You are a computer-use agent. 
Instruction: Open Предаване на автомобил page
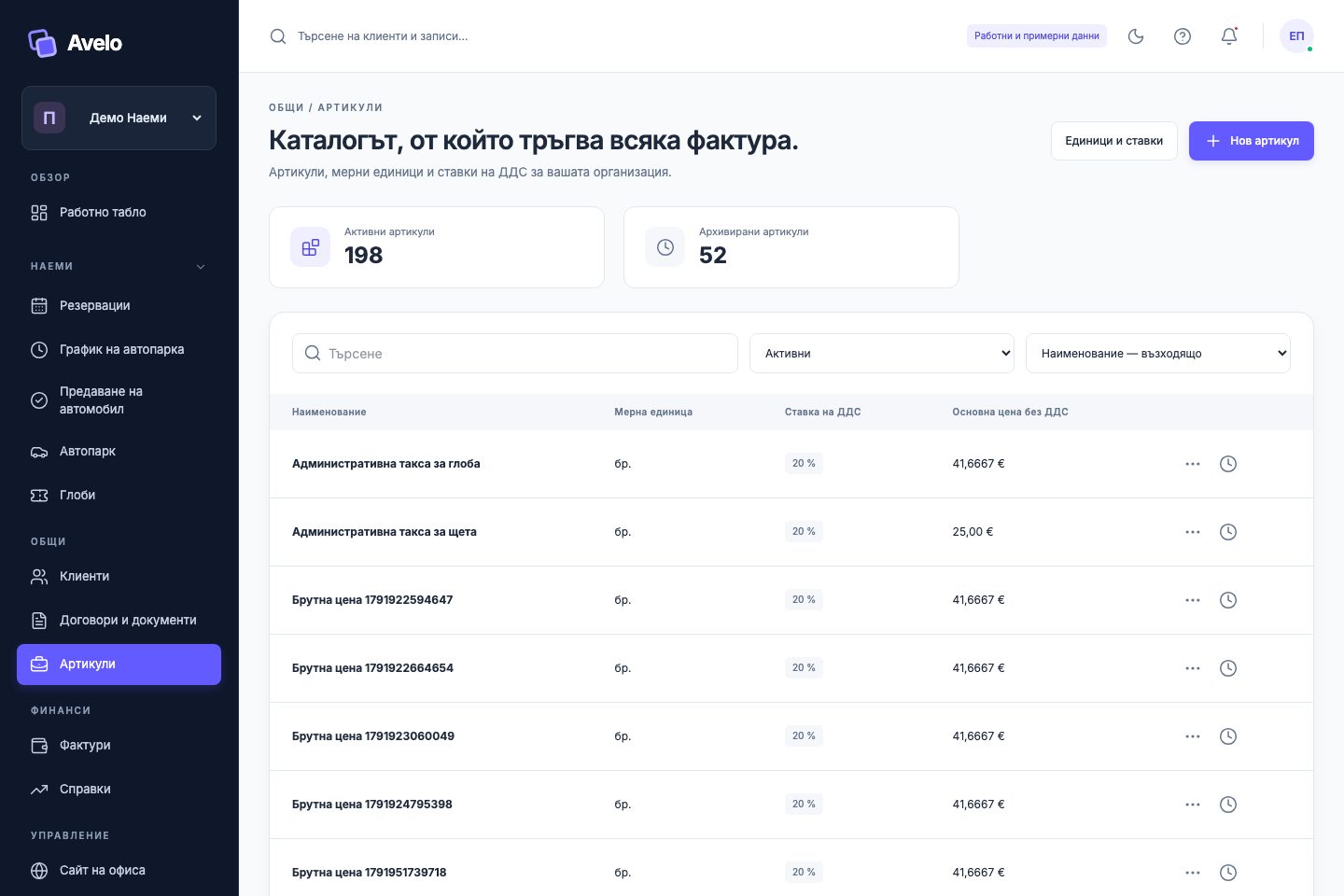(119, 400)
